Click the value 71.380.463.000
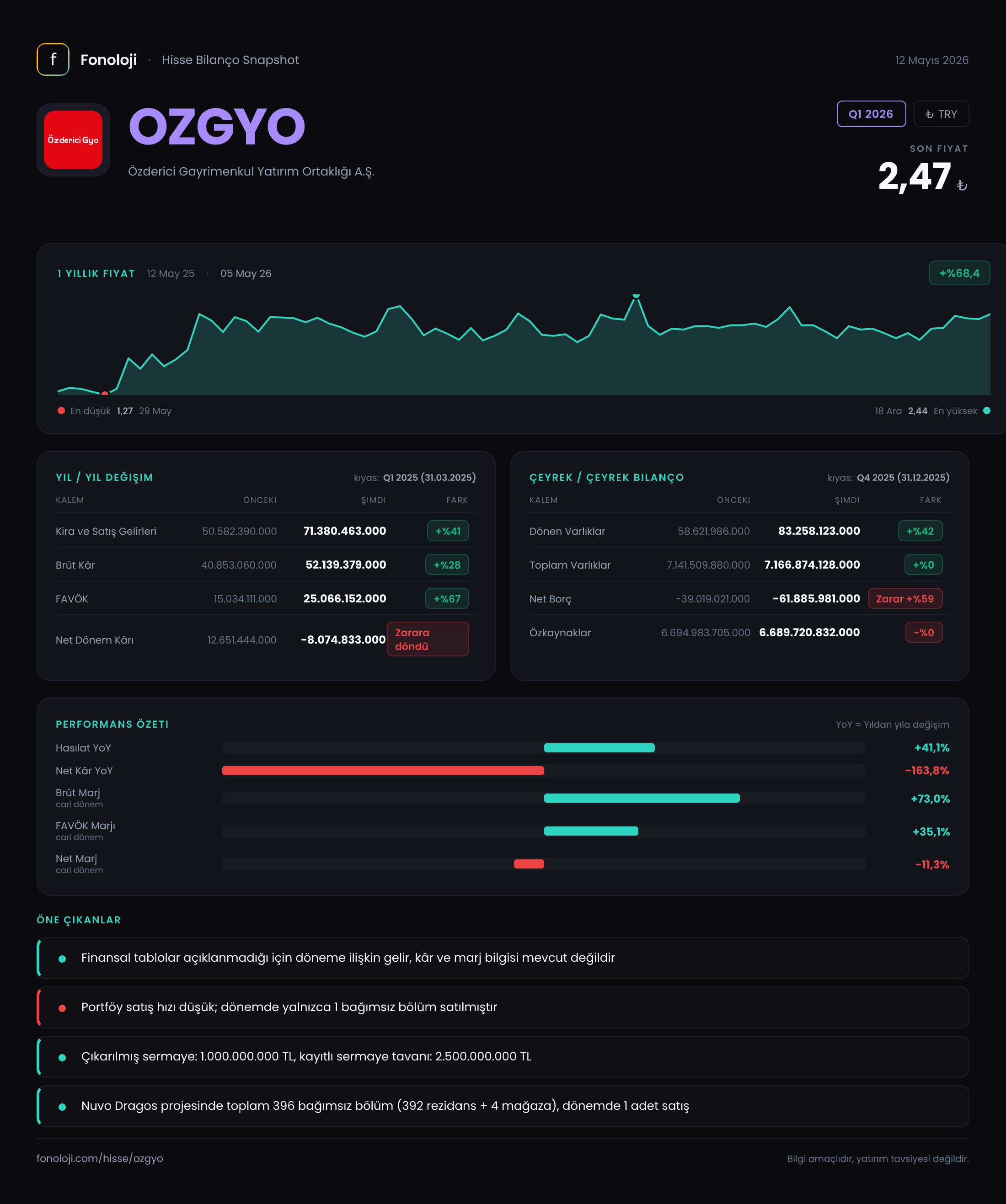 (x=344, y=531)
